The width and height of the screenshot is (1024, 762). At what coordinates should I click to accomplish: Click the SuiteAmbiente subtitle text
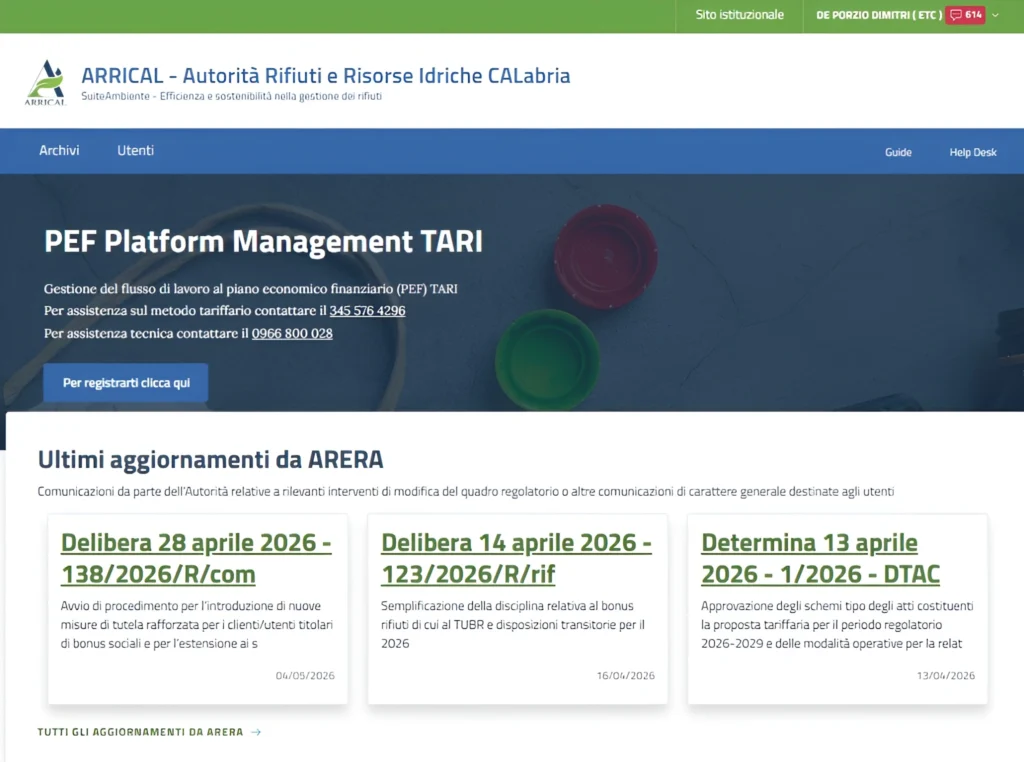pyautogui.click(x=231, y=96)
